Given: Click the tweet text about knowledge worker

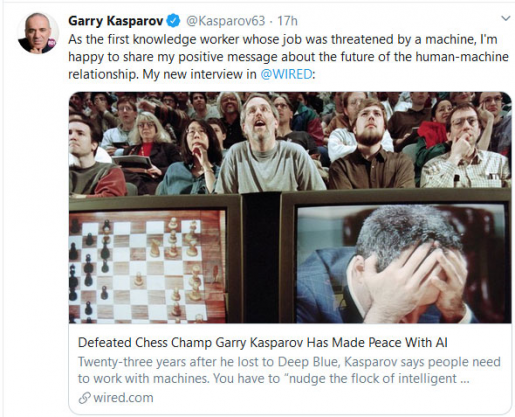Looking at the screenshot, I should [x=288, y=57].
